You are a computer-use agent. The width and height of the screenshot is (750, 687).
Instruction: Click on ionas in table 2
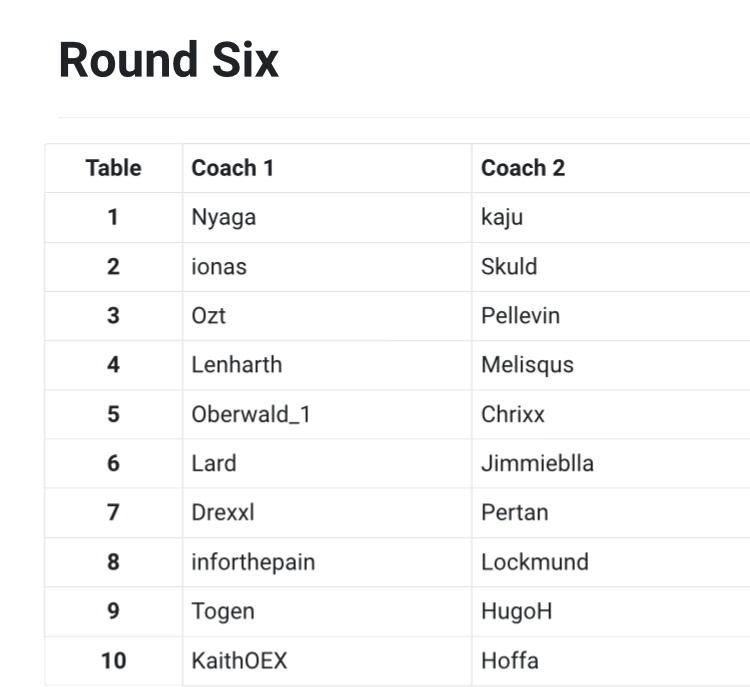coord(218,266)
